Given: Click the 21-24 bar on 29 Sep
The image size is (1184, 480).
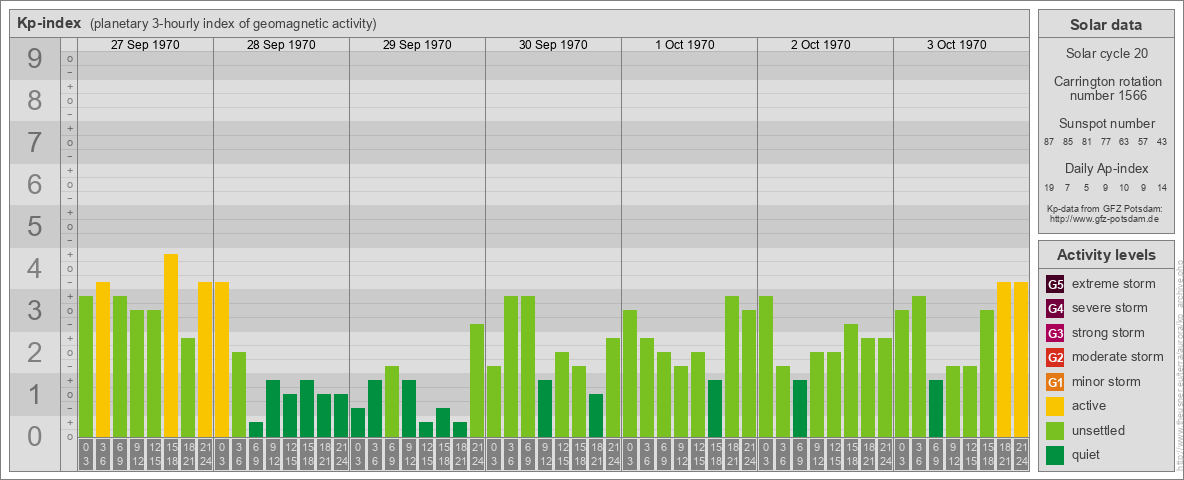Looking at the screenshot, I should (x=476, y=380).
